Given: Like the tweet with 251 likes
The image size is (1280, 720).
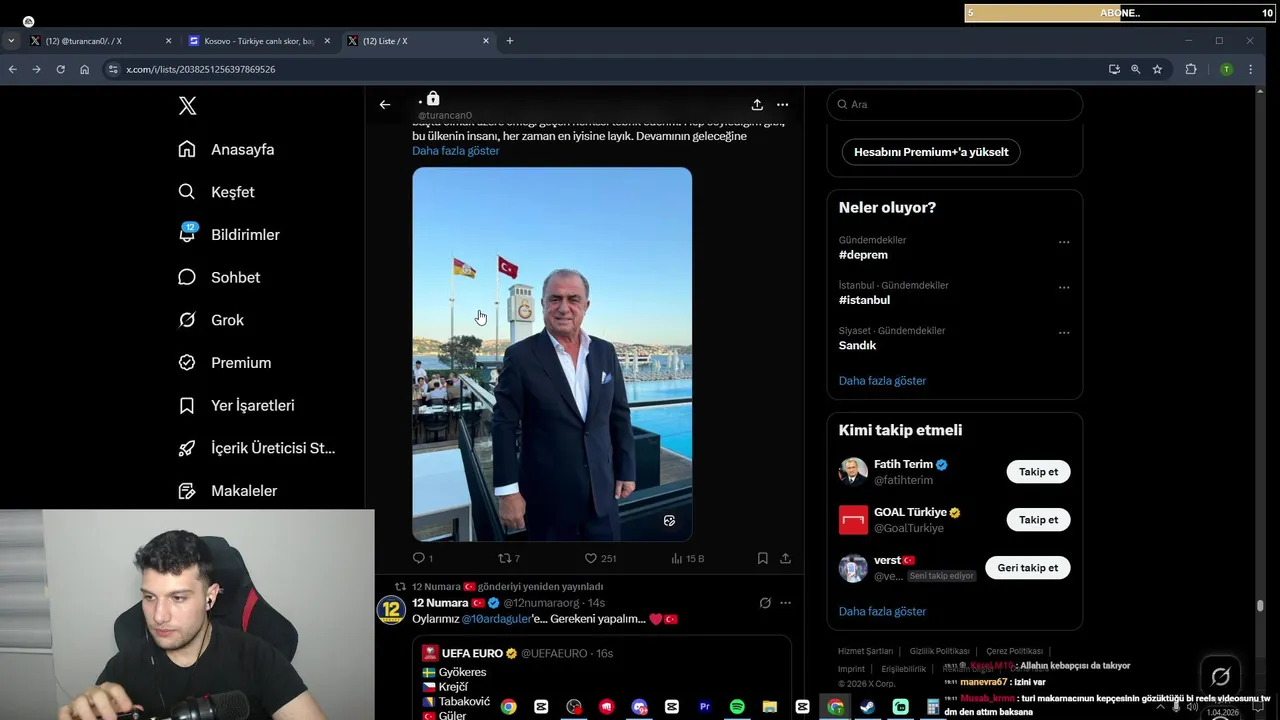Looking at the screenshot, I should point(600,558).
